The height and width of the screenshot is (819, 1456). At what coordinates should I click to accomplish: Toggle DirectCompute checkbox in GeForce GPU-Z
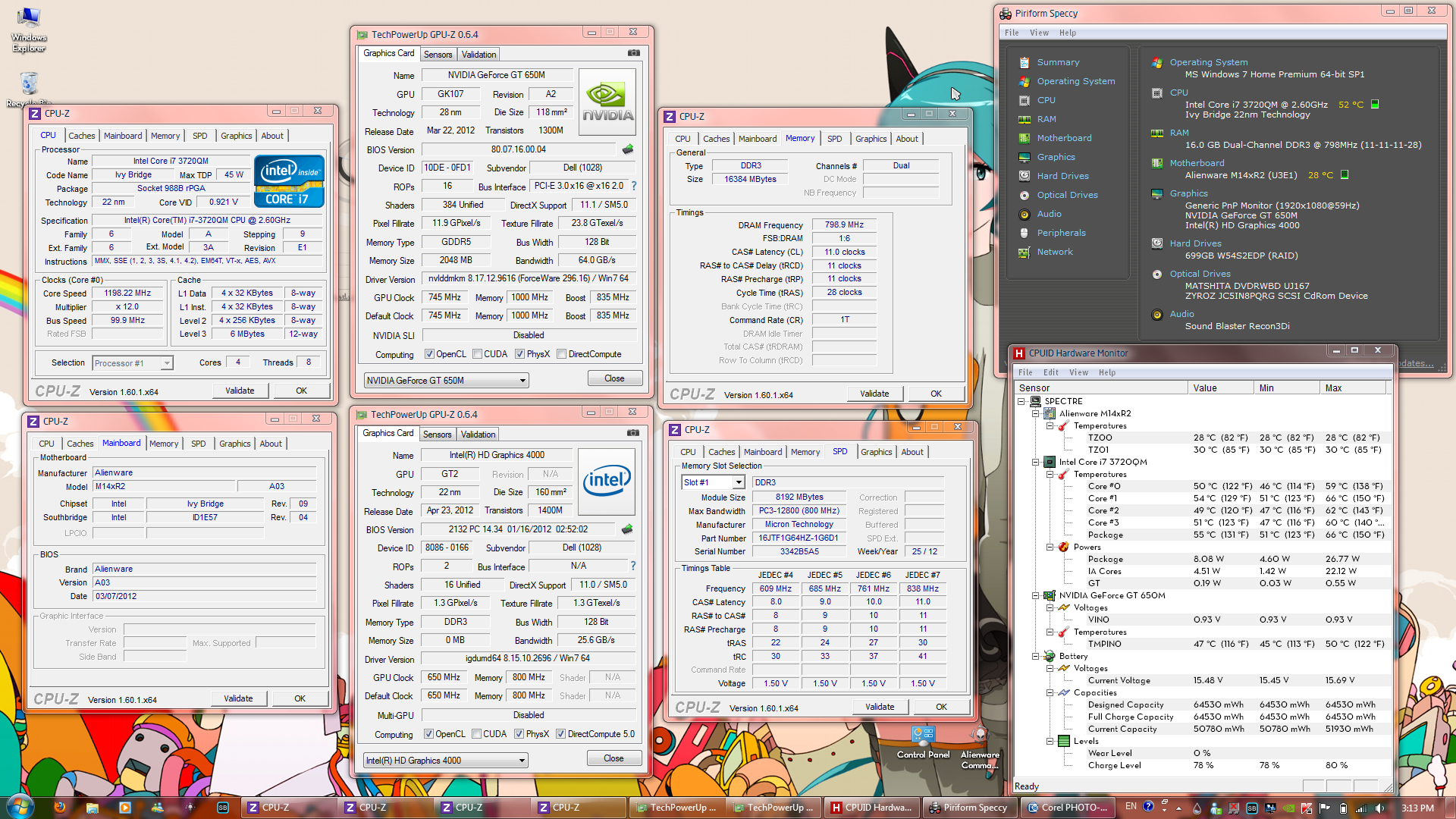(561, 354)
